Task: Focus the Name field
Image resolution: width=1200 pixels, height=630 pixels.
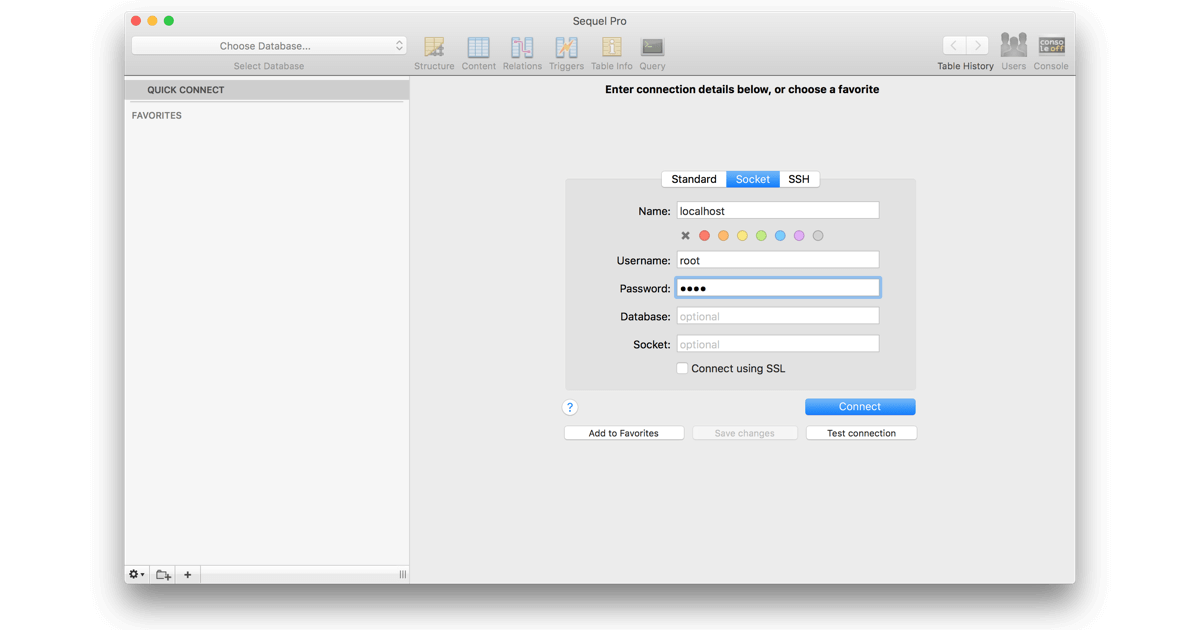Action: 778,211
